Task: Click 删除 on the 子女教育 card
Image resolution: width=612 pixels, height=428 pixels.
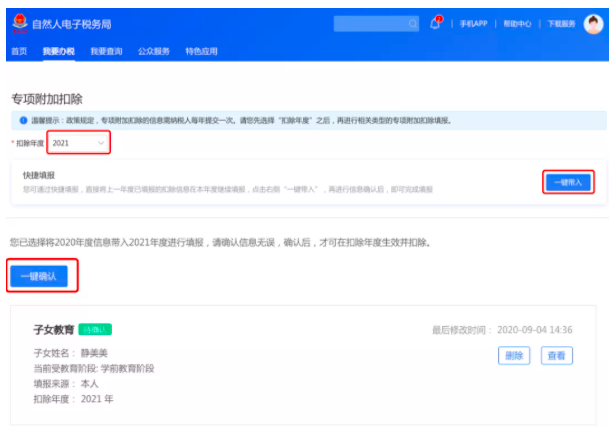Action: [x=514, y=355]
